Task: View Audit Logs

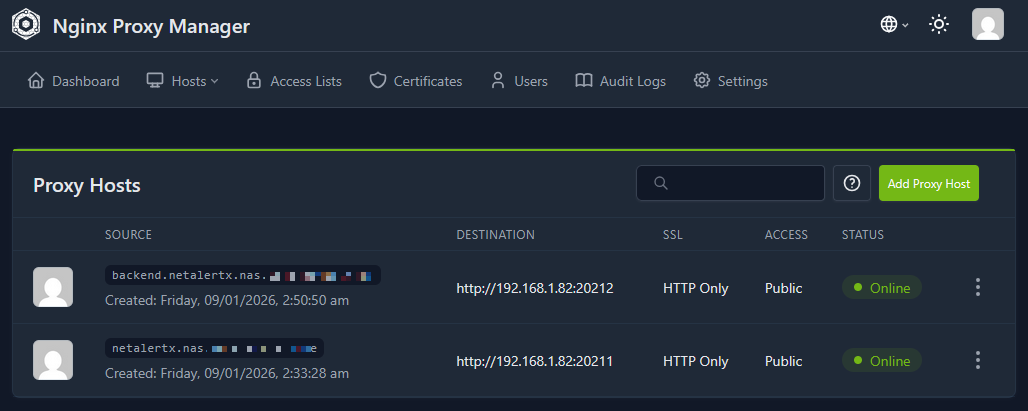Action: click(x=620, y=81)
